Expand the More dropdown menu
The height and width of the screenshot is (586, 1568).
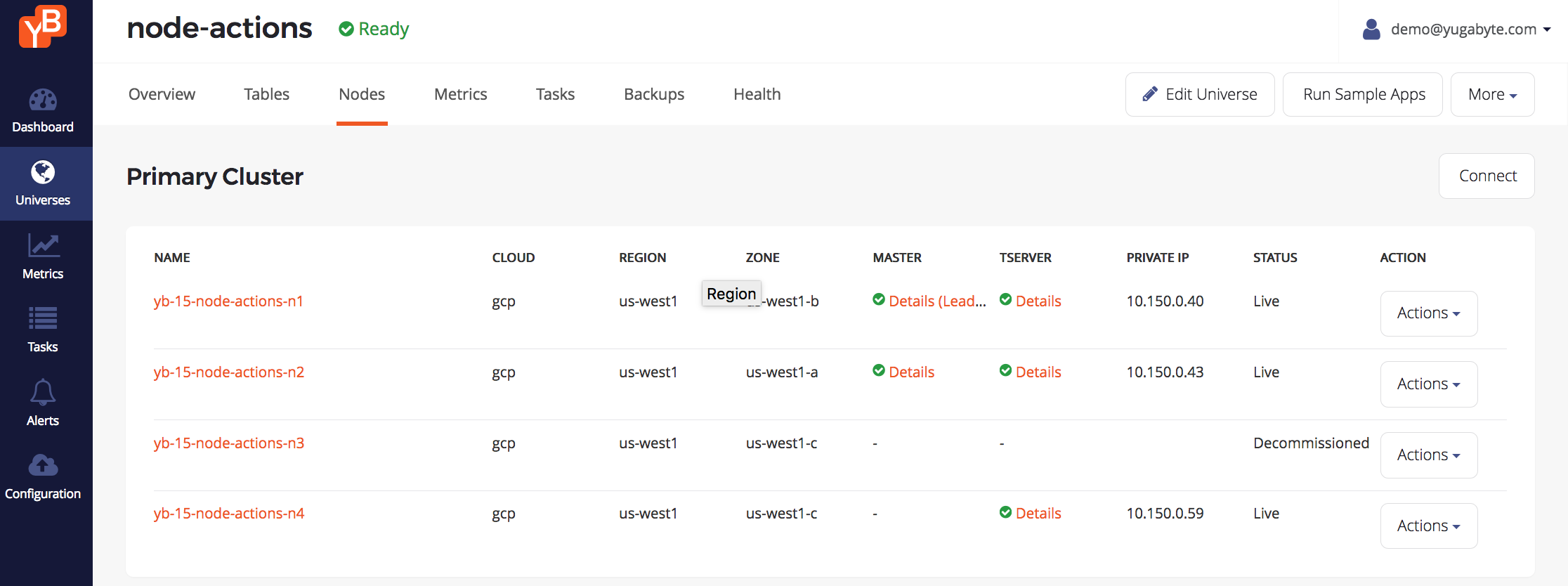point(1492,94)
